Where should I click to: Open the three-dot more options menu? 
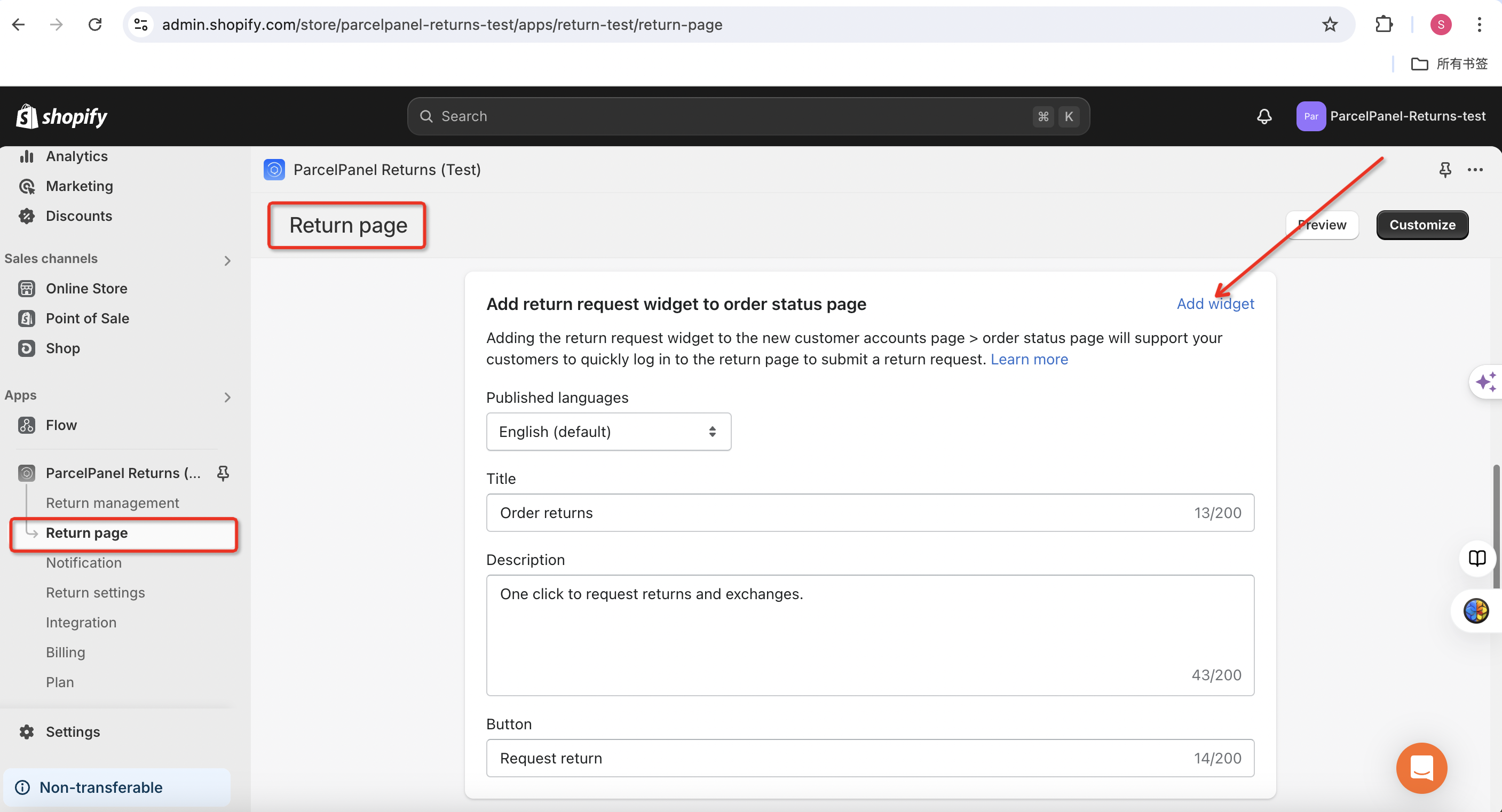[x=1475, y=170]
